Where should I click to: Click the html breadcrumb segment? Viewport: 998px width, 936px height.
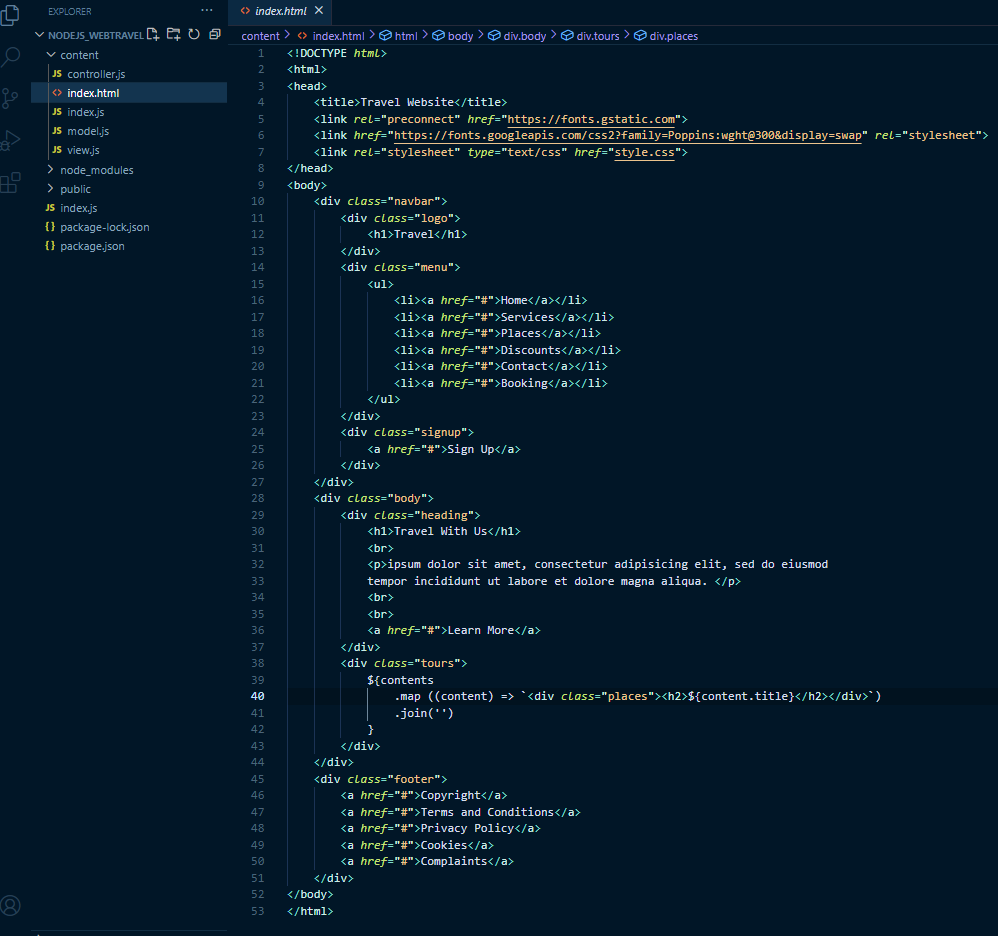[405, 36]
